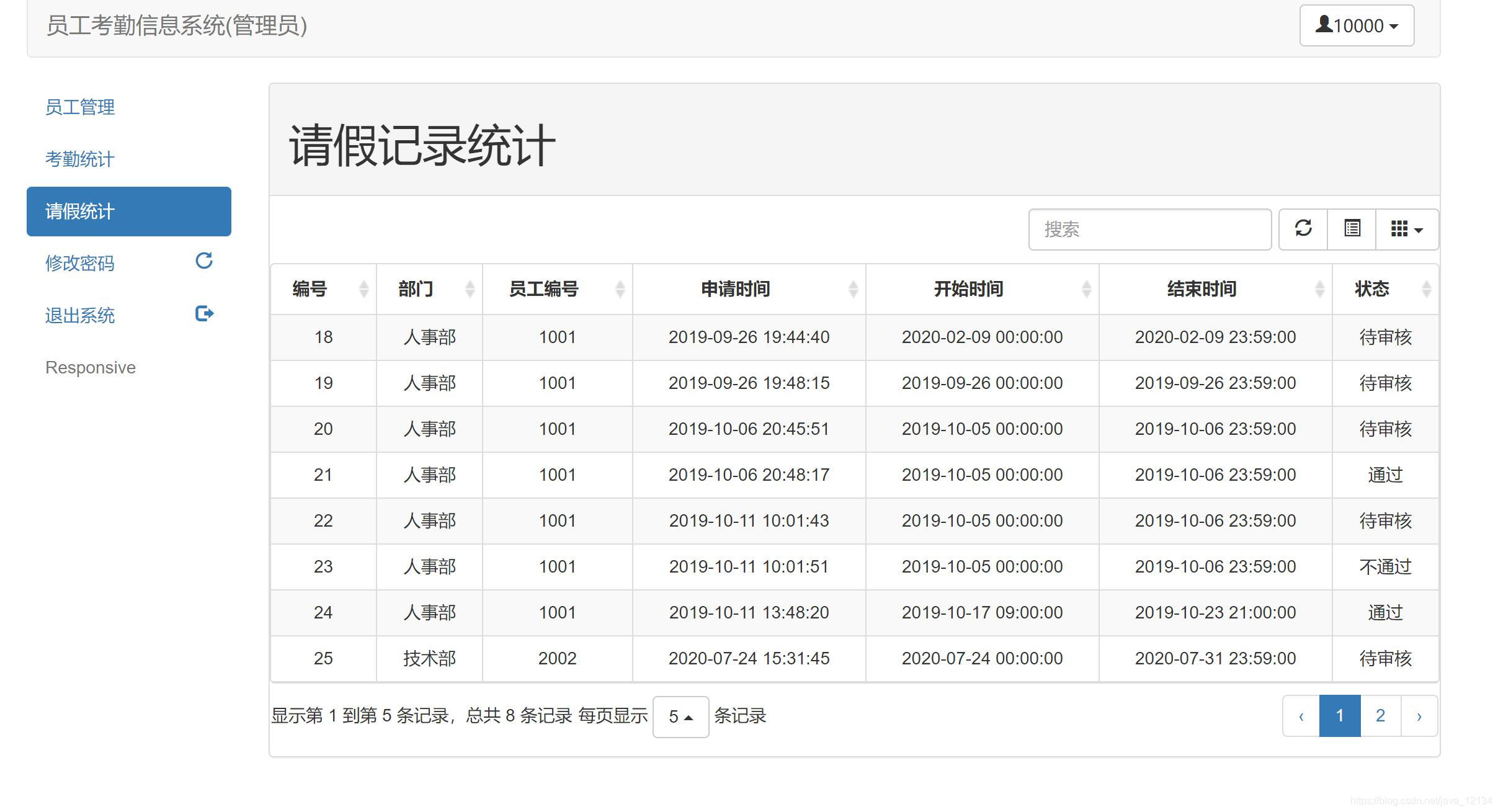
Task: Click the Responsive link in sidebar
Action: coord(90,367)
